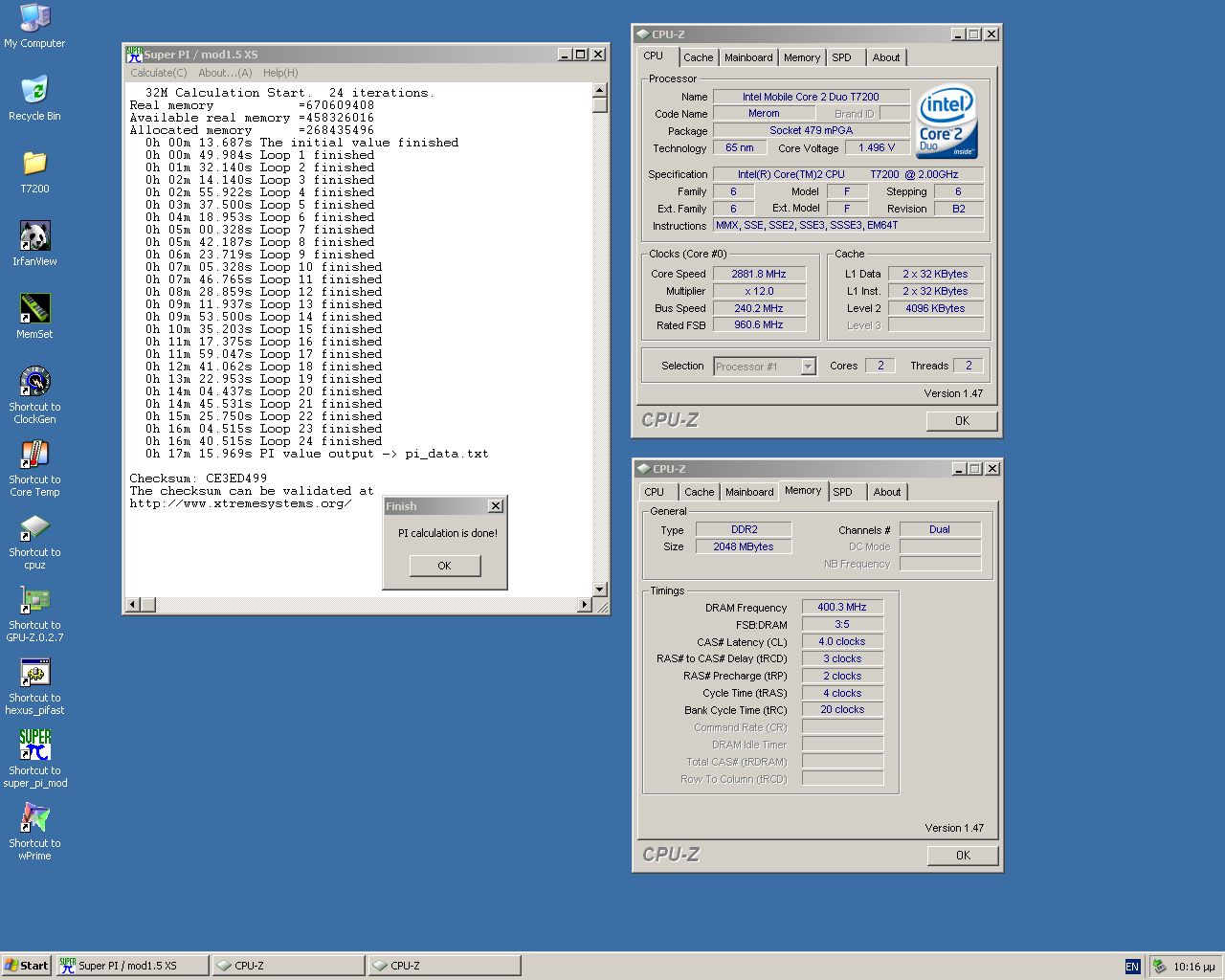The height and width of the screenshot is (980, 1225).
Task: Switch to Cache tab in upper CPU-Z
Action: (698, 57)
